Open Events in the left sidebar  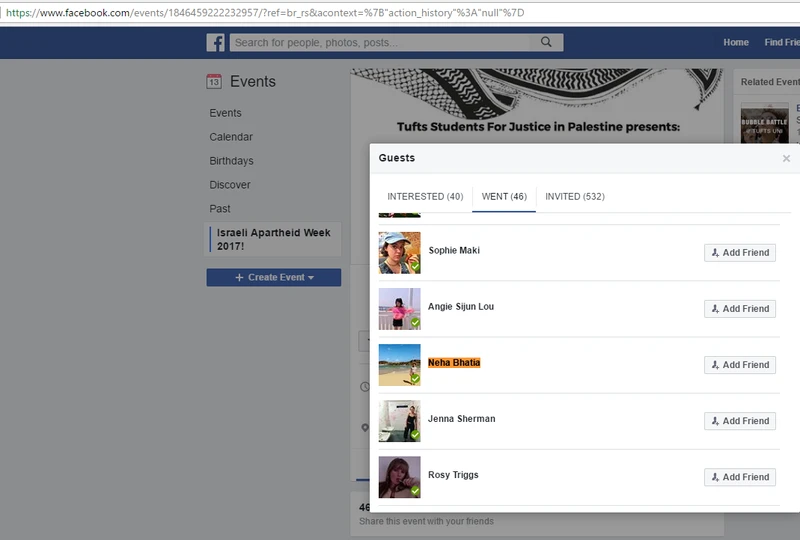click(225, 113)
